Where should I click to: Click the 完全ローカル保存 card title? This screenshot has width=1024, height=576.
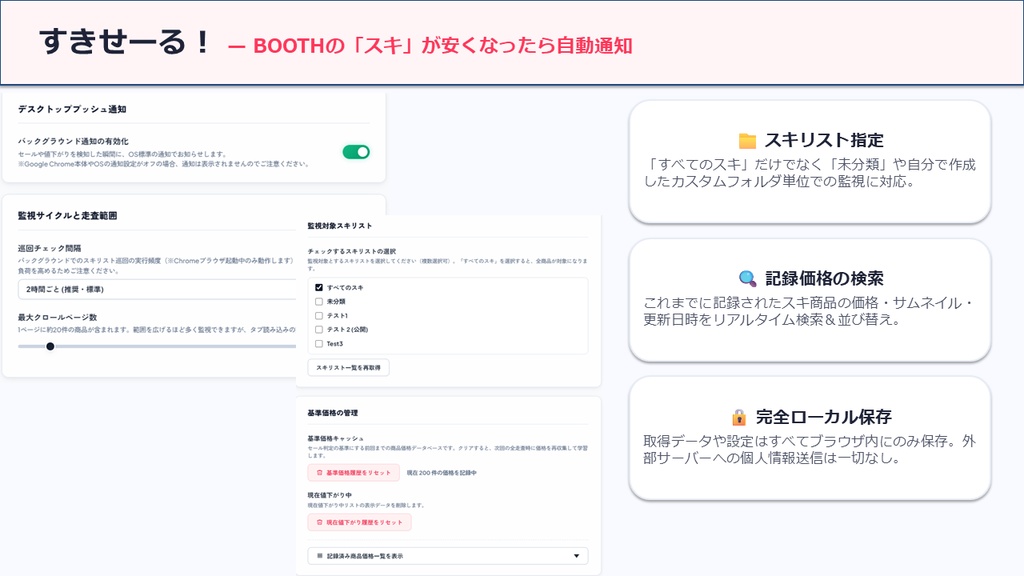click(x=824, y=417)
